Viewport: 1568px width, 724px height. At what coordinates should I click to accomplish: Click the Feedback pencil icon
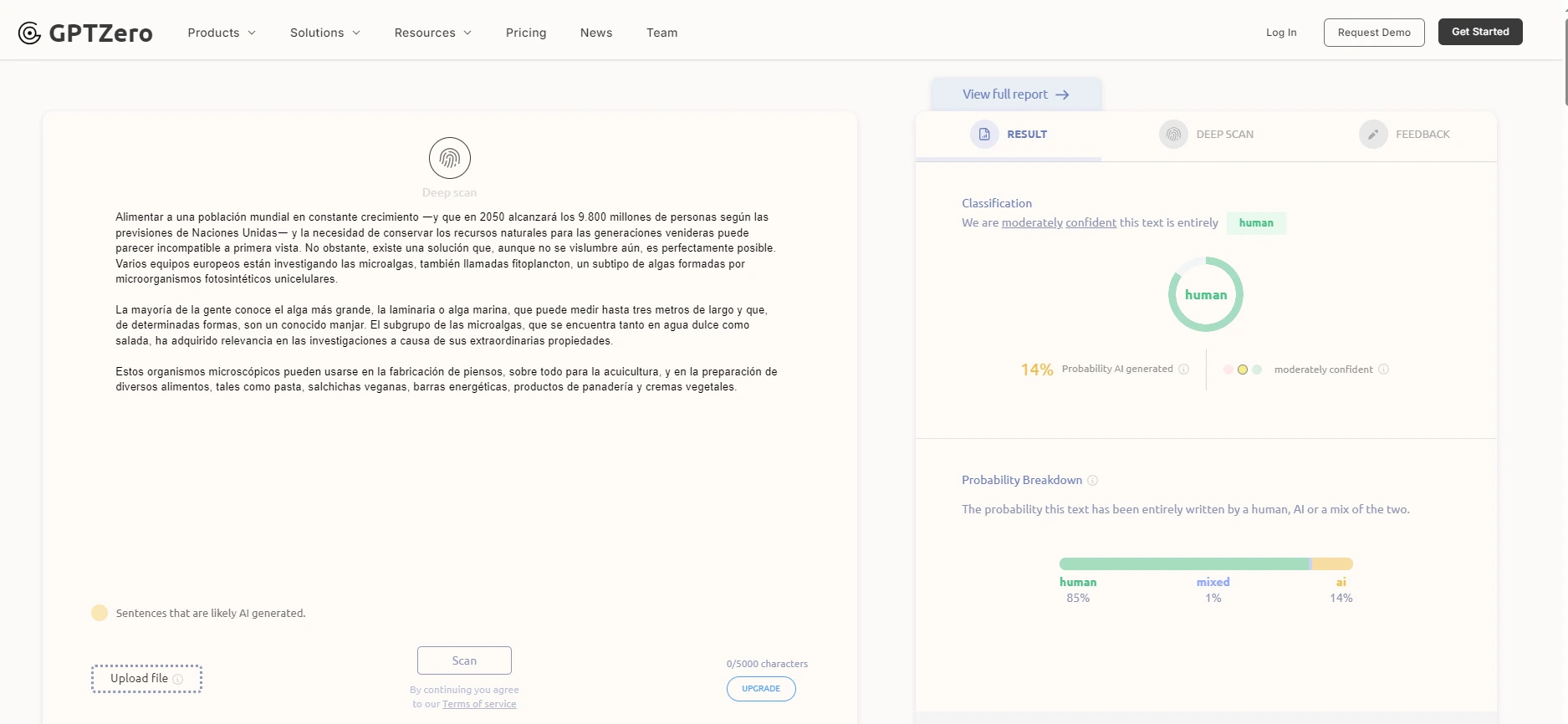point(1372,134)
